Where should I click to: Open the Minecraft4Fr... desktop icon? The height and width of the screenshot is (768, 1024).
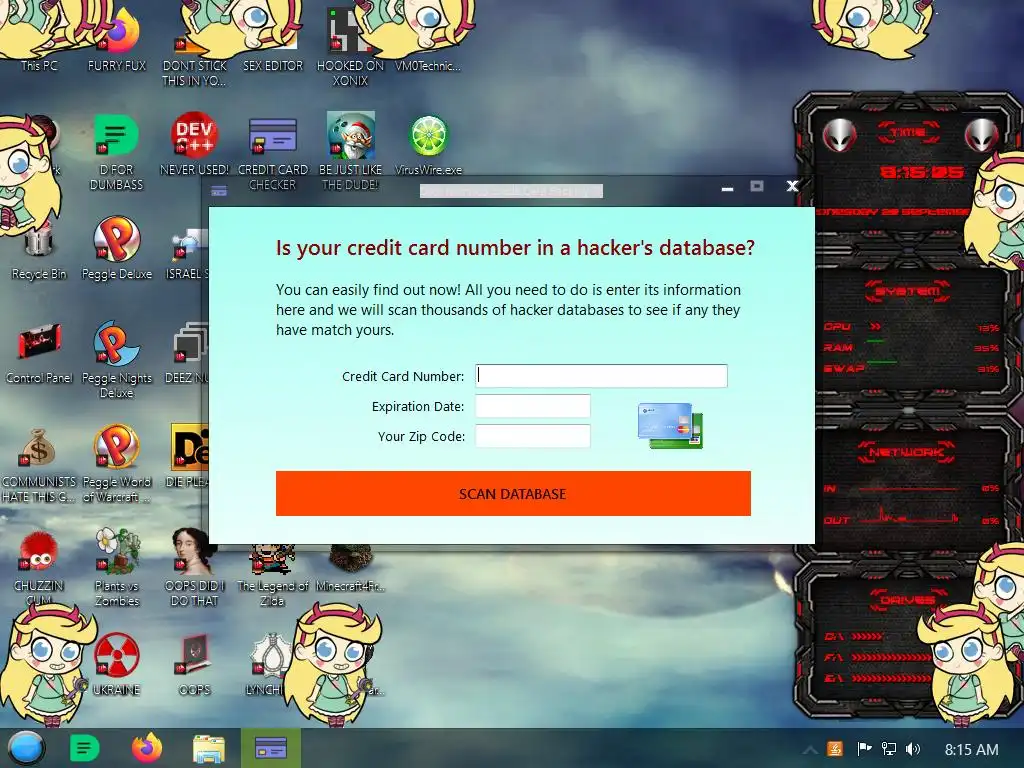pos(350,569)
